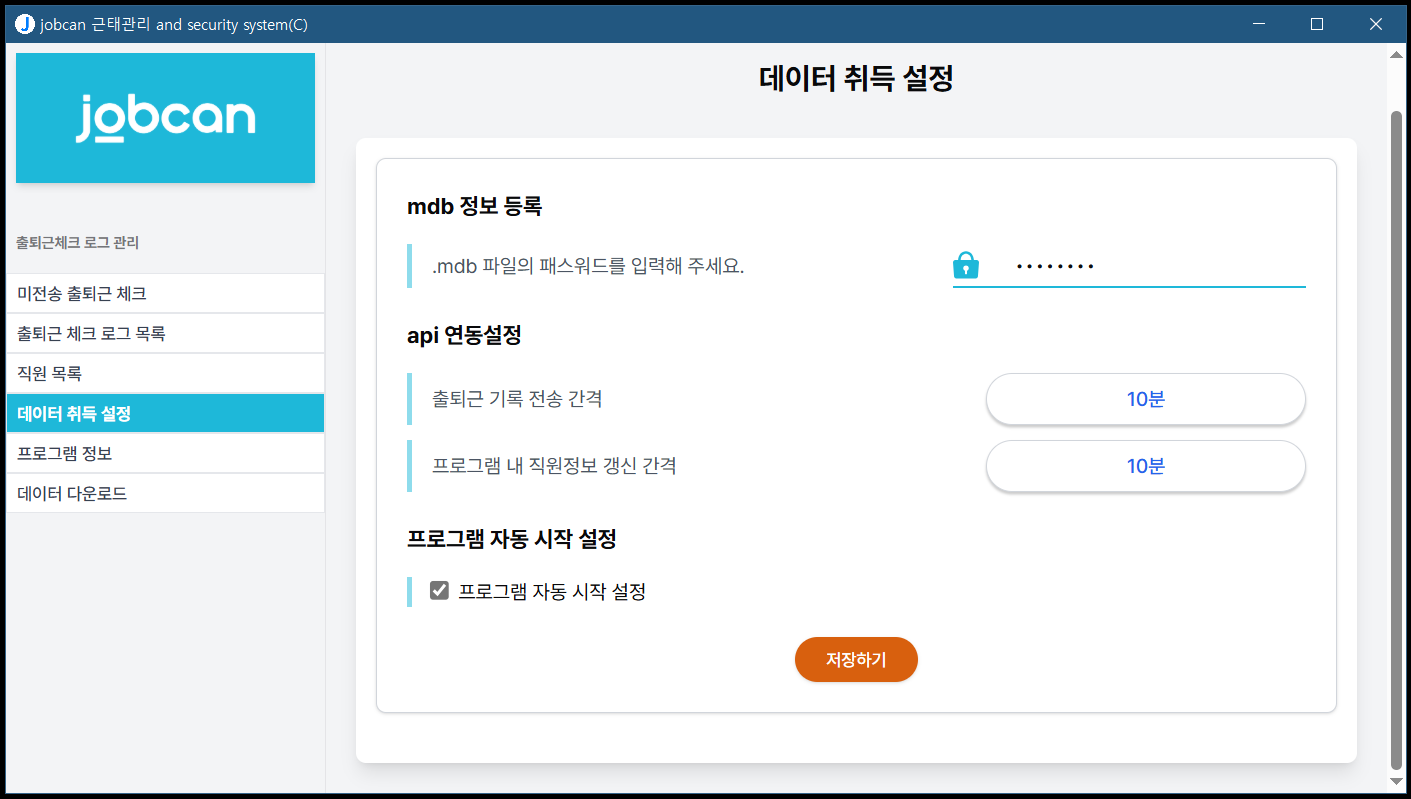This screenshot has width=1411, height=799.
Task: Click the scrollbar up arrow
Action: tap(1396, 55)
